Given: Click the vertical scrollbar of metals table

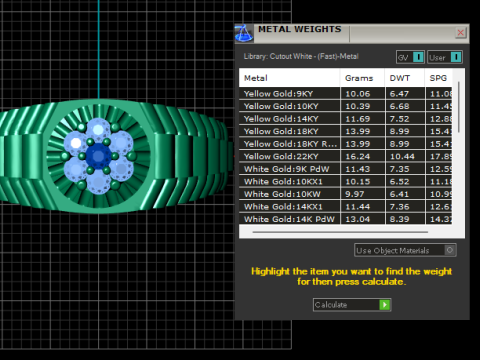Looking at the screenshot, I should tap(459, 107).
